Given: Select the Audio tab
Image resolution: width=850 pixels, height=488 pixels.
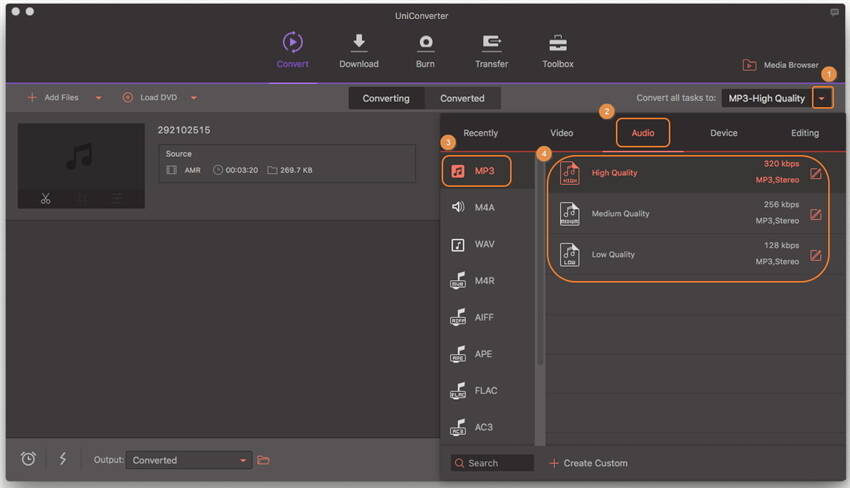Looking at the screenshot, I should point(643,133).
